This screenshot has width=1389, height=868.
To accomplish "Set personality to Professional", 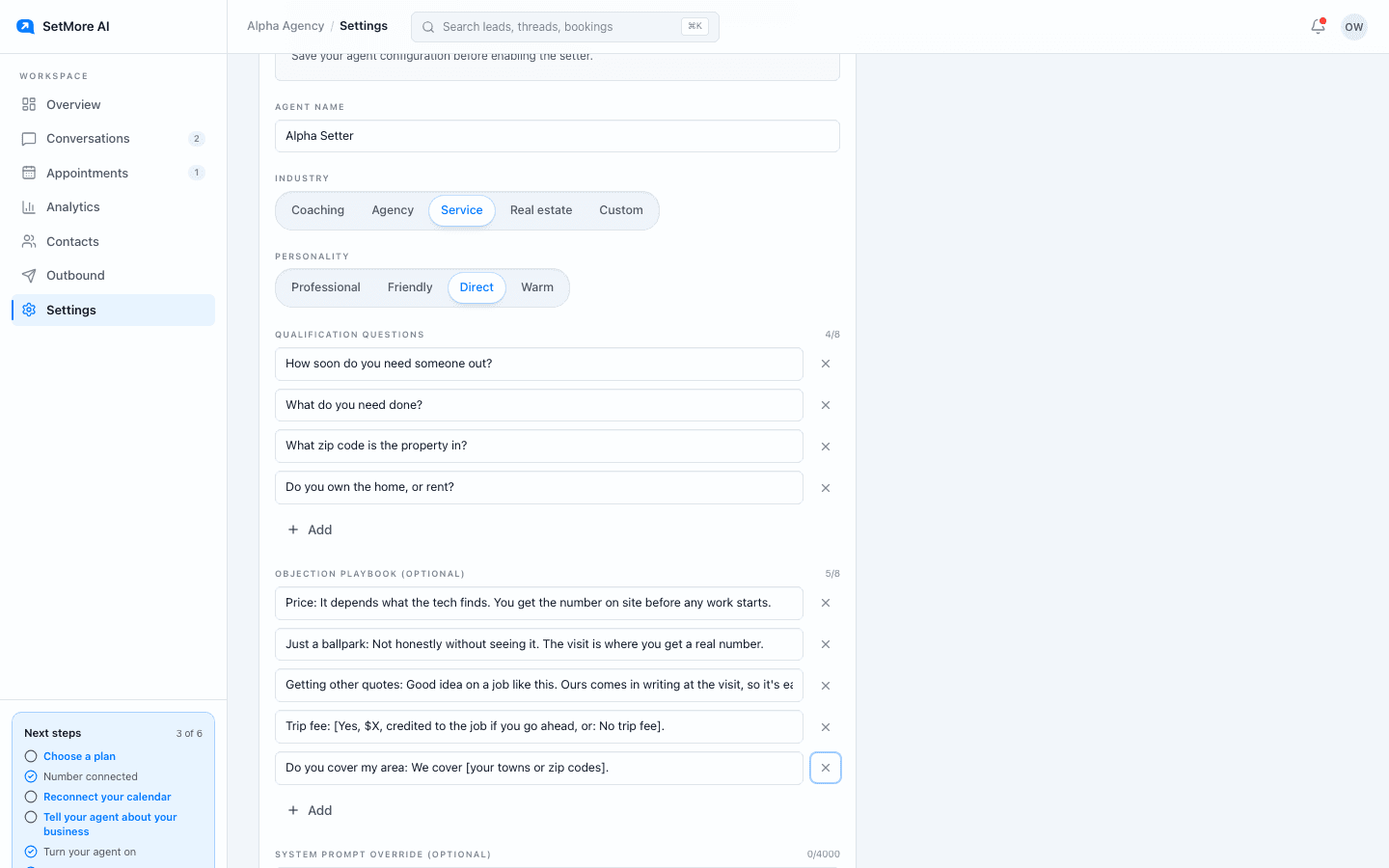I will tap(326, 287).
